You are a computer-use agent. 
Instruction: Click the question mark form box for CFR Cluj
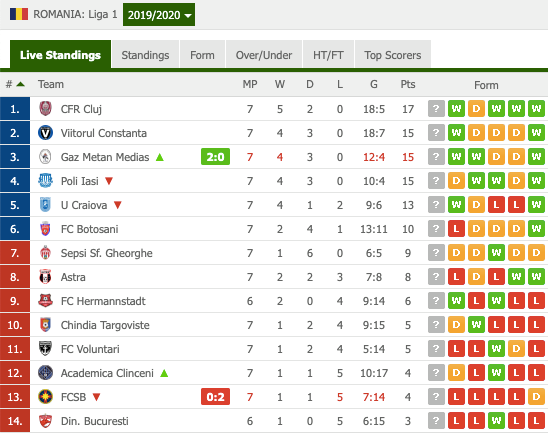436,109
